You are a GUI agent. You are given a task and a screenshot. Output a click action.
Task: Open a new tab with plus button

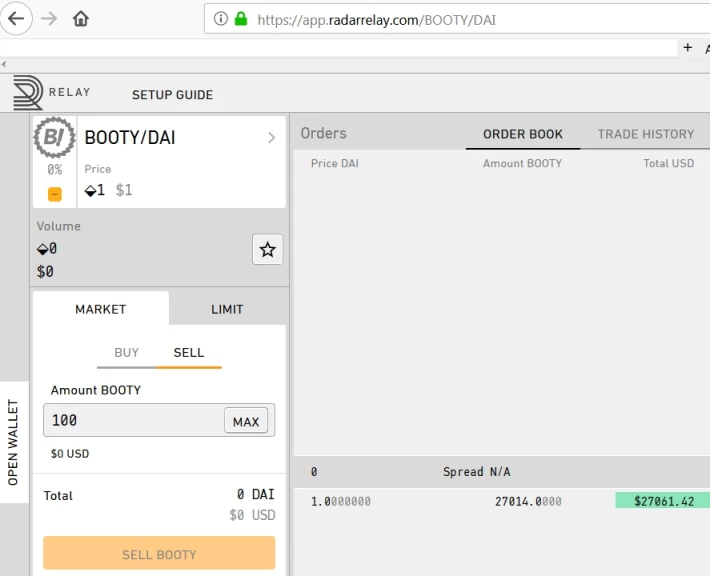[x=688, y=48]
